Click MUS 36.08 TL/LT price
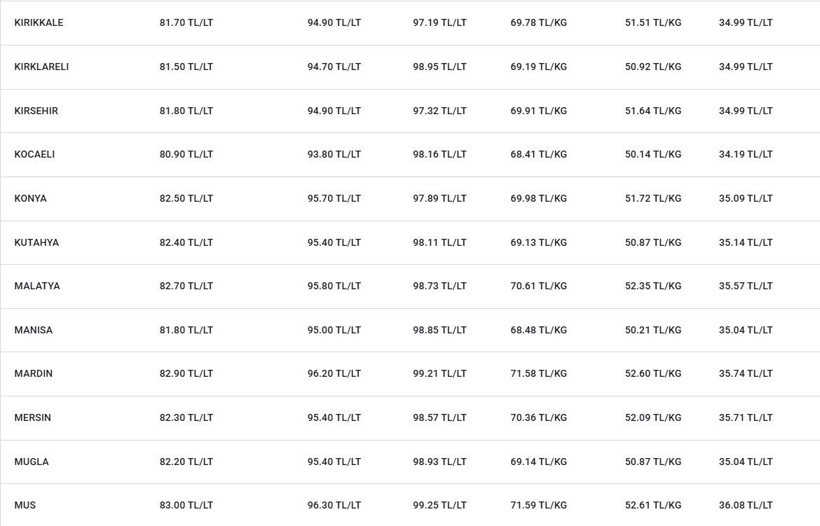The image size is (820, 526). tap(745, 505)
